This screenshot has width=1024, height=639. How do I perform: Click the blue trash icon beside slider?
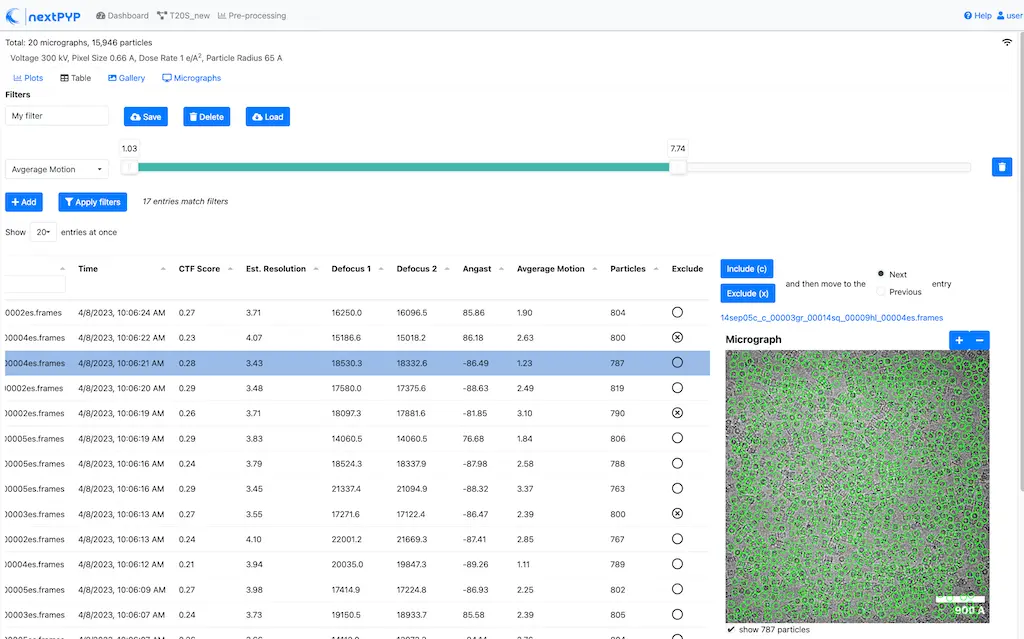pos(1001,167)
